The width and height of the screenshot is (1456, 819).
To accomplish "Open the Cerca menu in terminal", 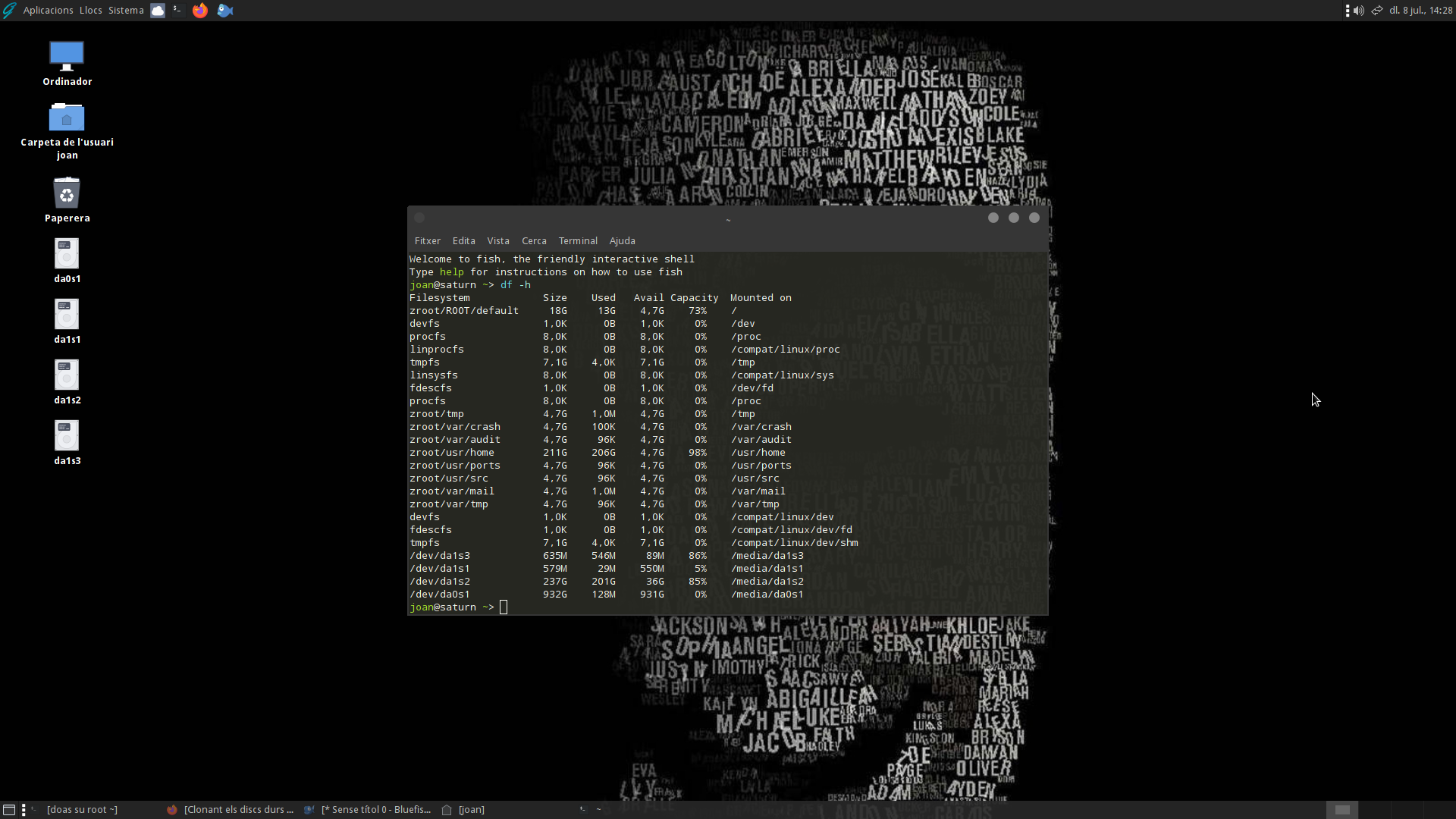I will point(534,240).
